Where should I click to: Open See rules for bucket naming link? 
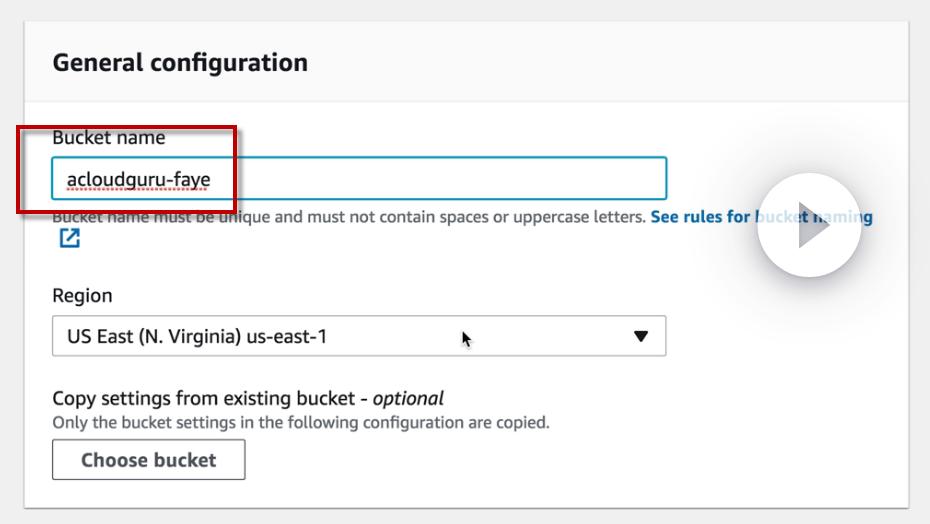tap(760, 216)
